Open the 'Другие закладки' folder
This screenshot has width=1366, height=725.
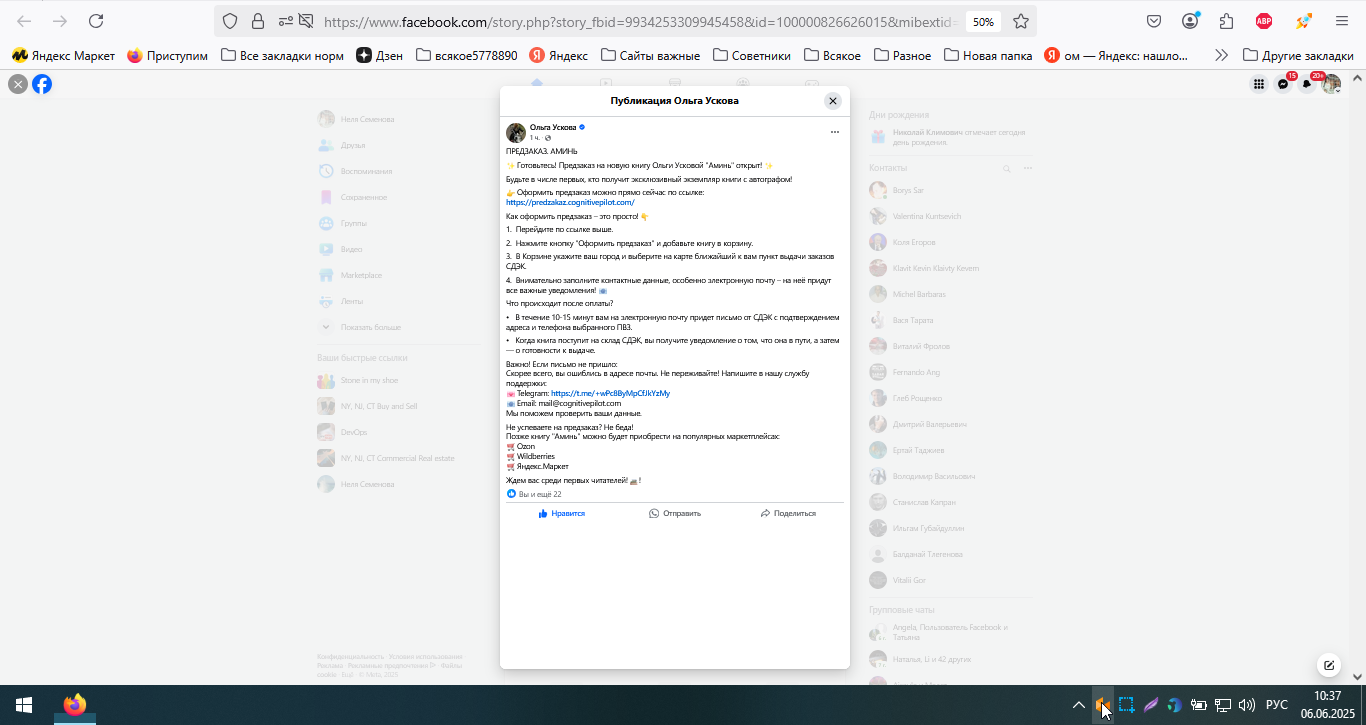point(1298,56)
